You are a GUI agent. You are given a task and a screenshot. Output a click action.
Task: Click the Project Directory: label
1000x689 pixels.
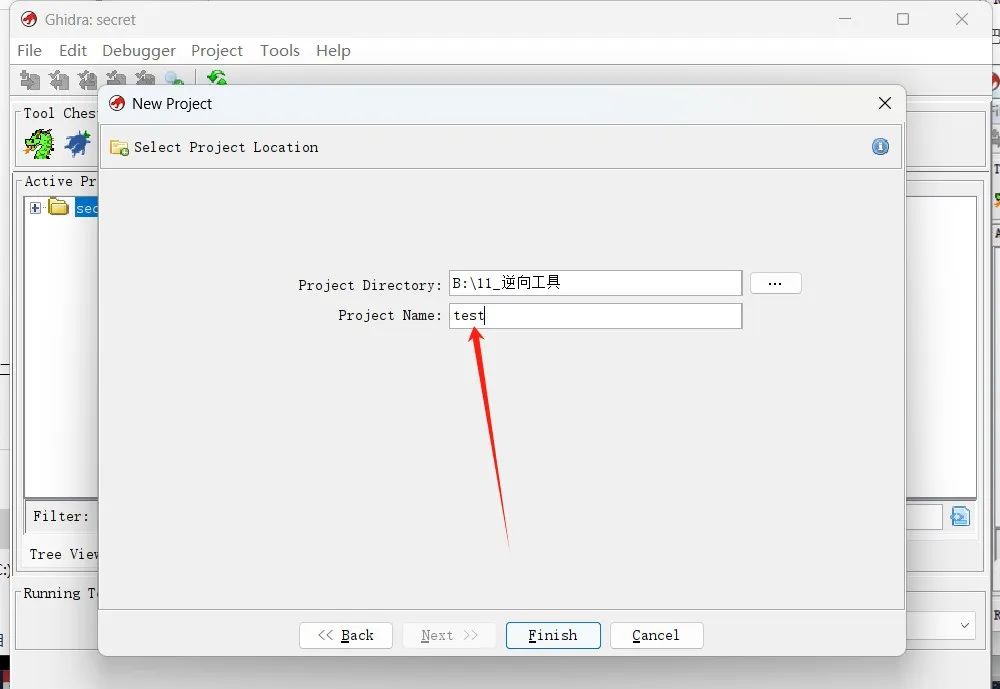tap(370, 285)
